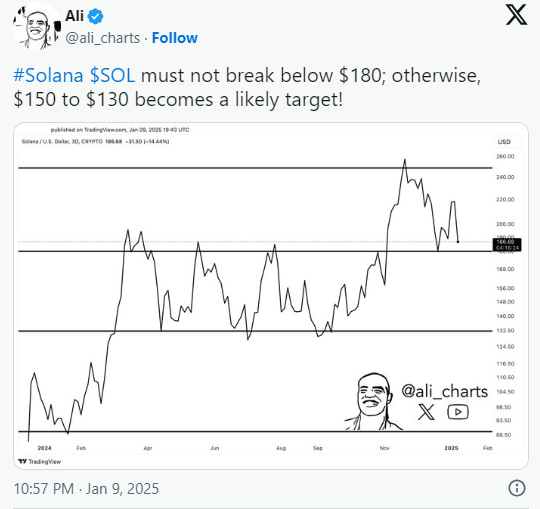Select the Nov marker on the time axis

pos(384,448)
